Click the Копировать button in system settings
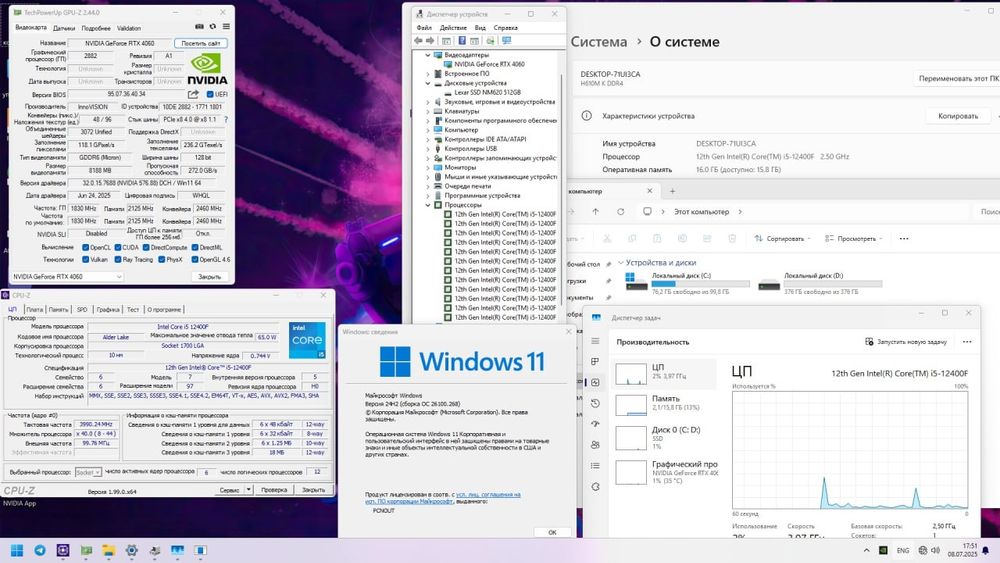Image resolution: width=1000 pixels, height=563 pixels. (x=958, y=116)
